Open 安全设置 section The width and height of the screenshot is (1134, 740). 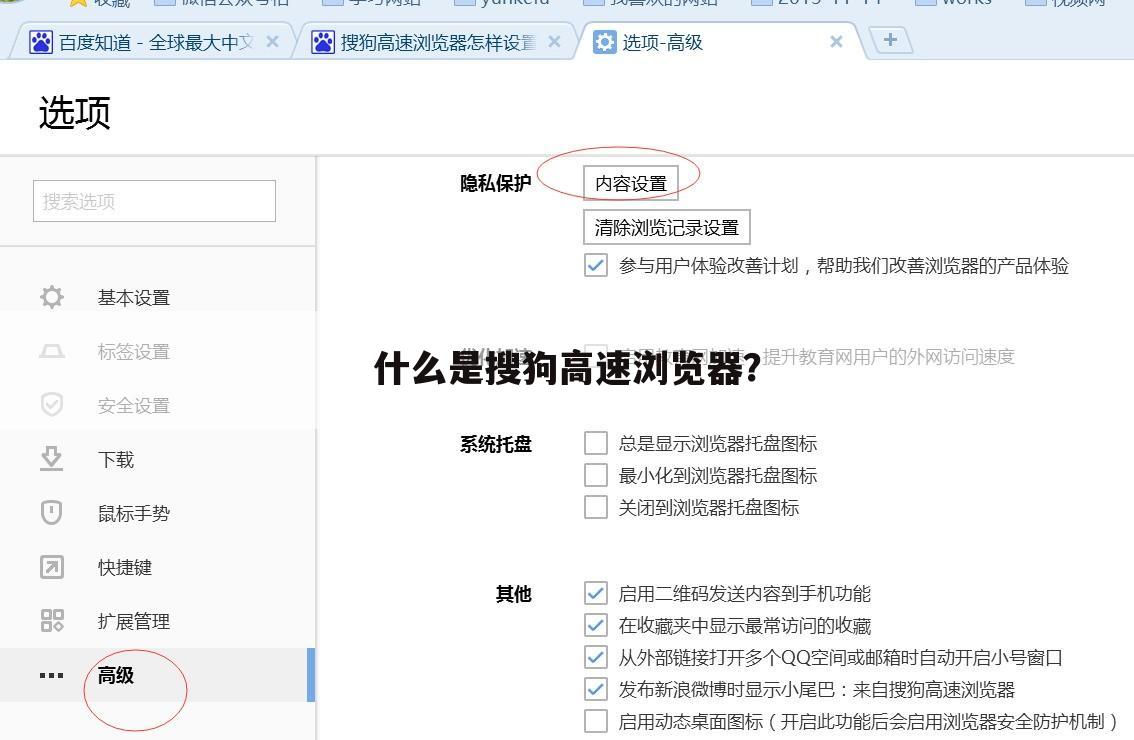click(158, 405)
